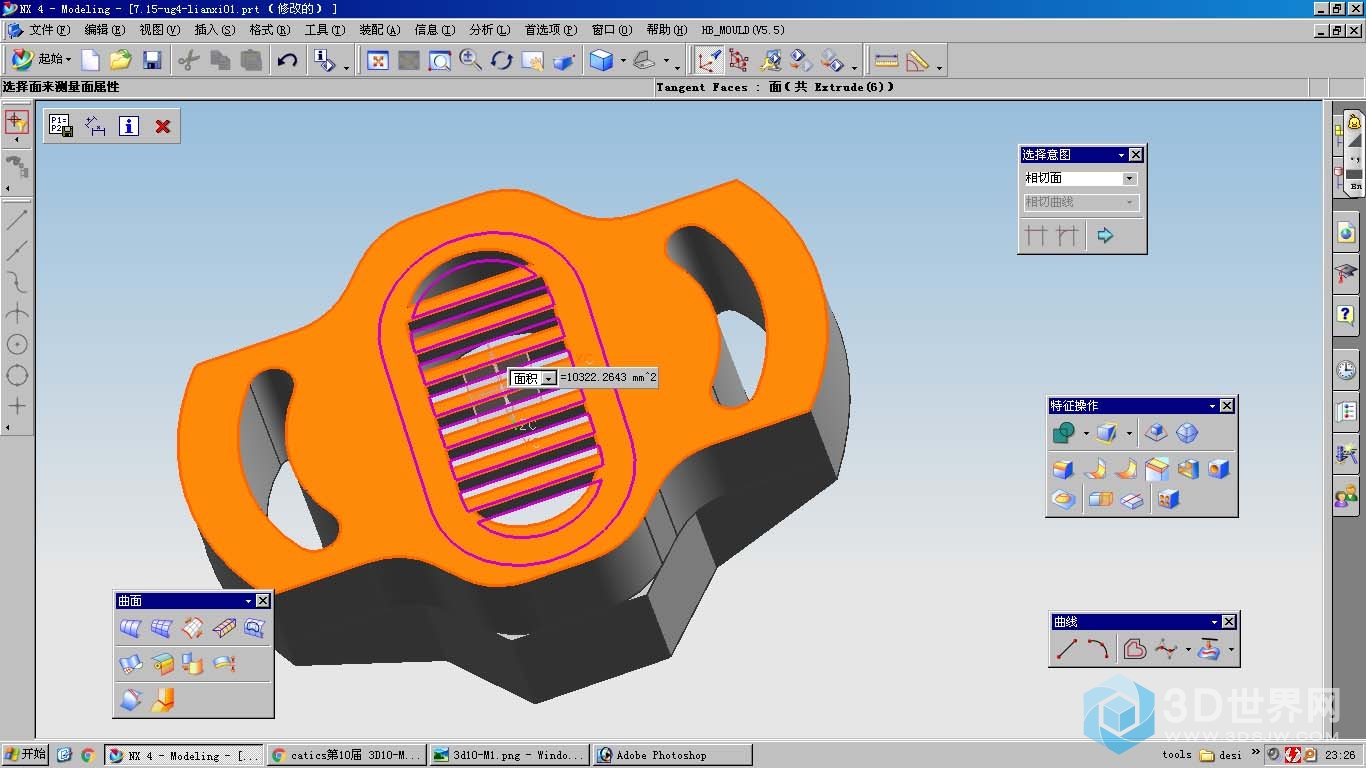This screenshot has height=768, width=1366.
Task: Switch to 3d10-M1.png window in taskbar
Action: tap(509, 756)
